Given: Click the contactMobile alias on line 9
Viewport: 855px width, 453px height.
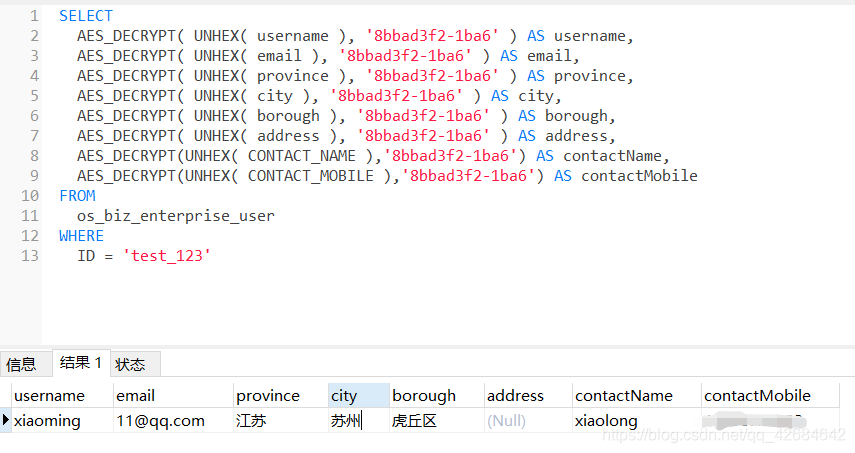Looking at the screenshot, I should 639,176.
